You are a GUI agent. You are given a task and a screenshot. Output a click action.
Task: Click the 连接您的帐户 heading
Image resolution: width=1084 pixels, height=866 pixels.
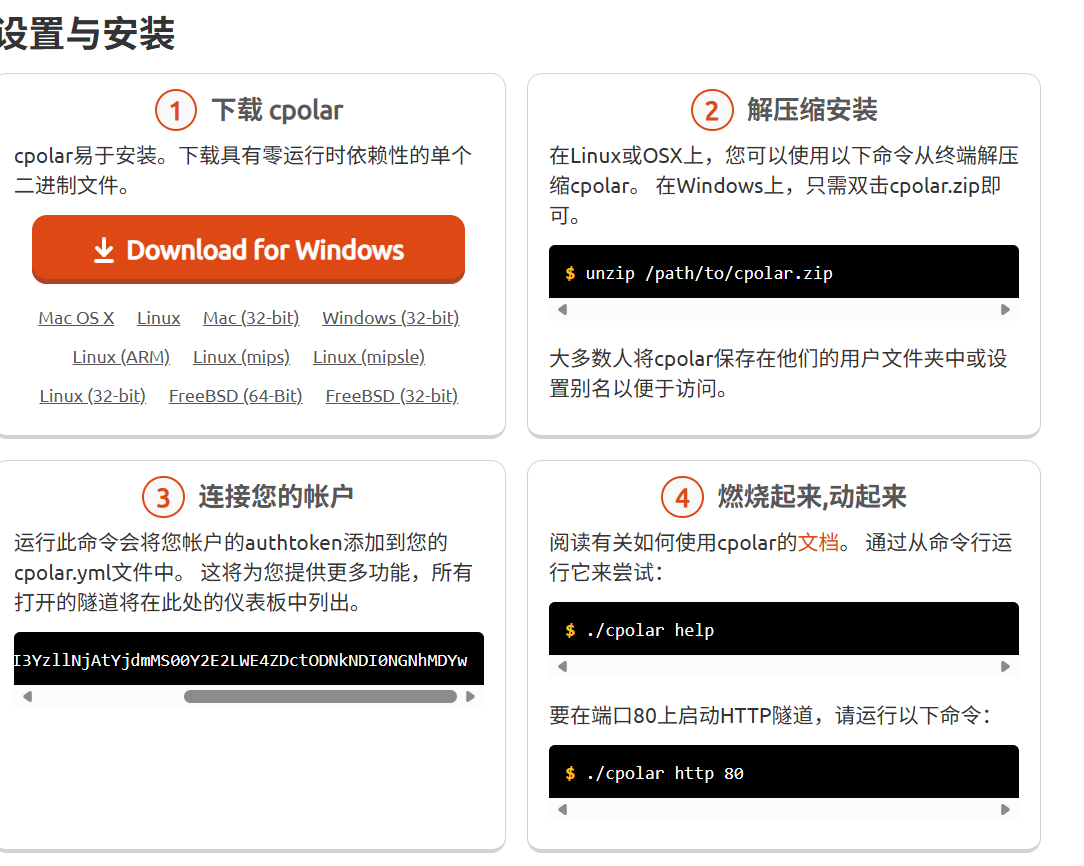276,497
